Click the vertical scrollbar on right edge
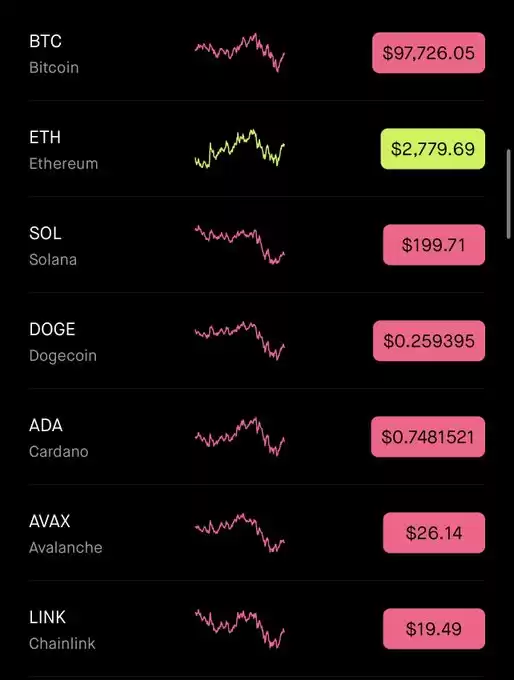514x680 pixels. (x=509, y=194)
